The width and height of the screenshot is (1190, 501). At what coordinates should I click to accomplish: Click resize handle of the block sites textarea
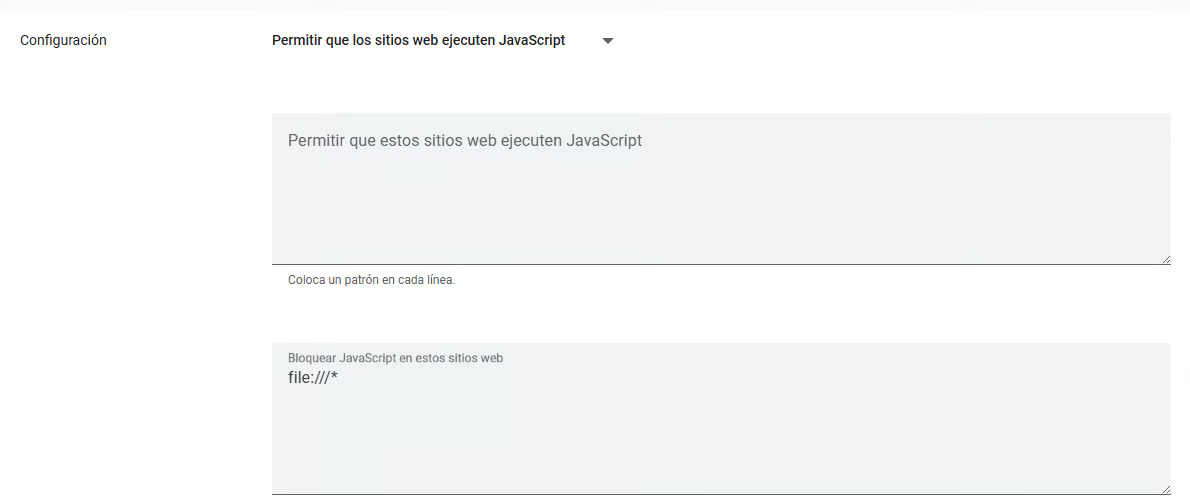[x=1165, y=489]
